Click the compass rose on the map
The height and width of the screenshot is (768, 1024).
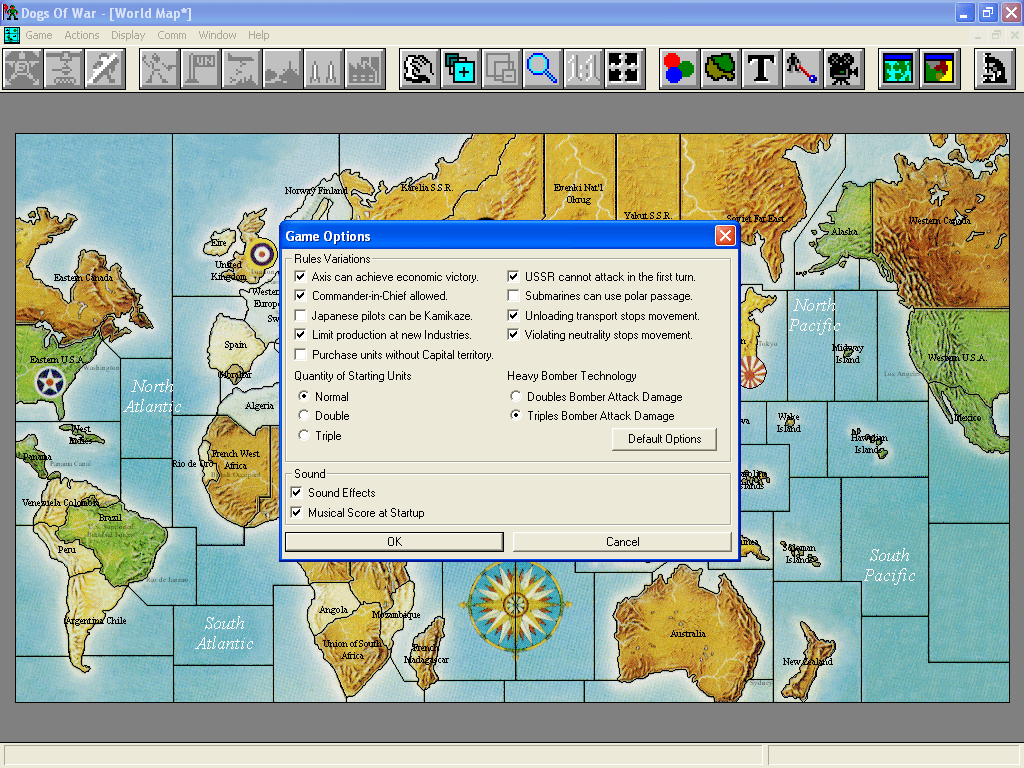tap(516, 605)
